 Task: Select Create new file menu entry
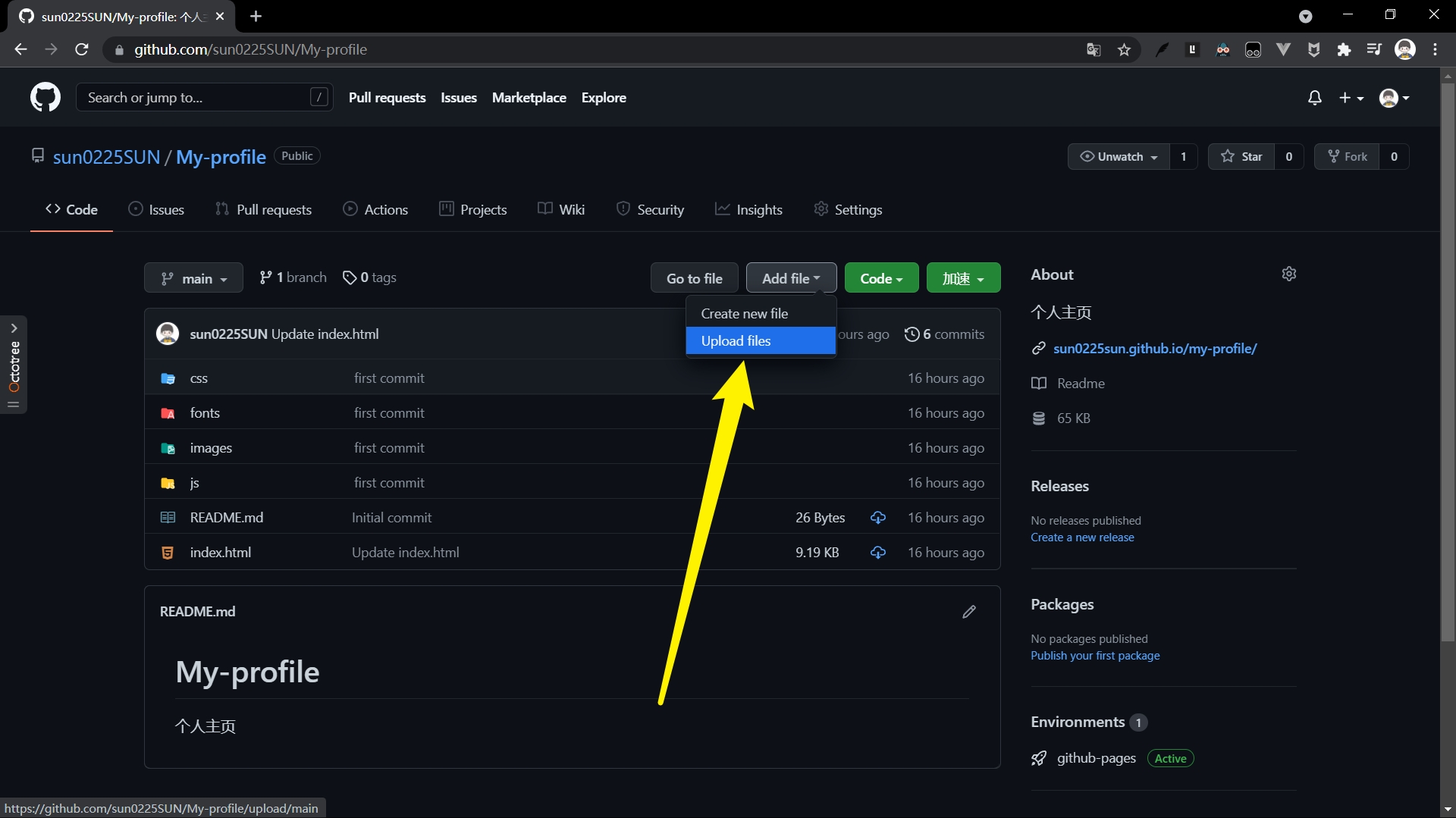[x=761, y=313]
